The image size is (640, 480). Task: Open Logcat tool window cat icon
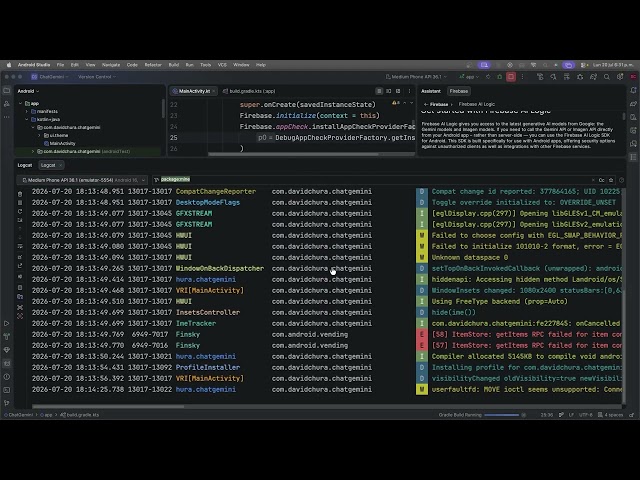pos(7,363)
